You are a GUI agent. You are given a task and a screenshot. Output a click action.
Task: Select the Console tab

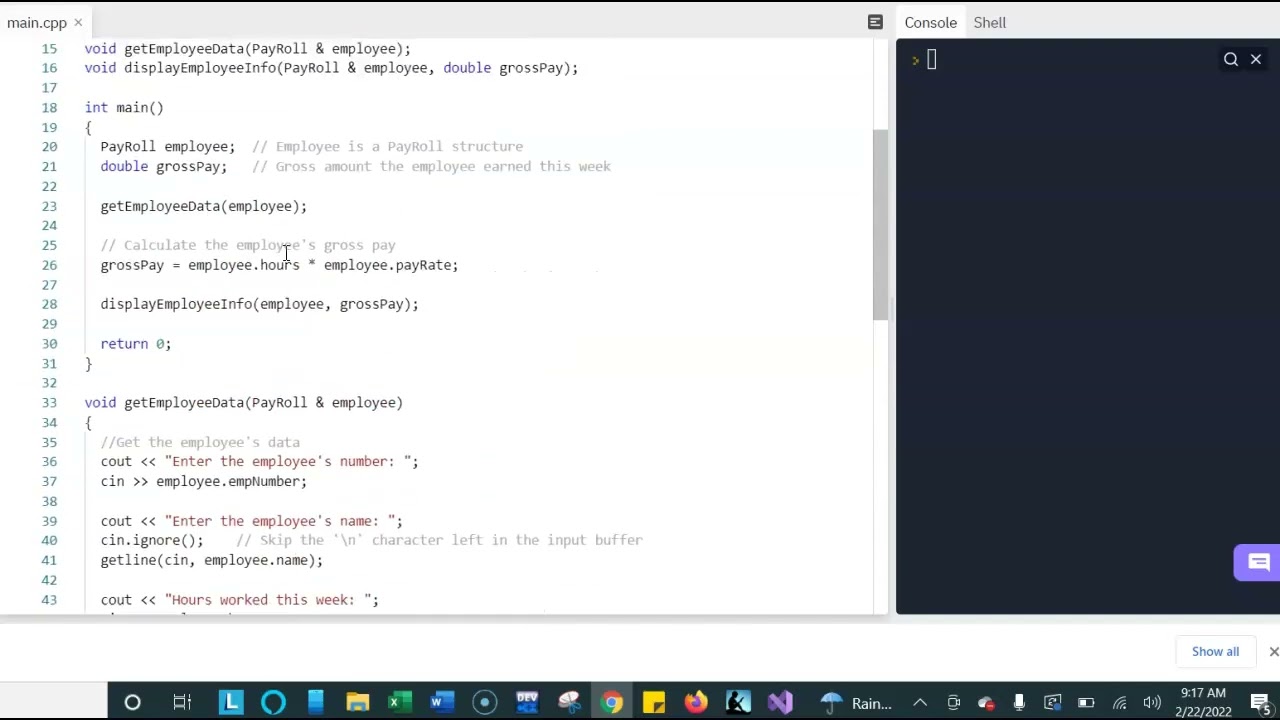click(931, 22)
